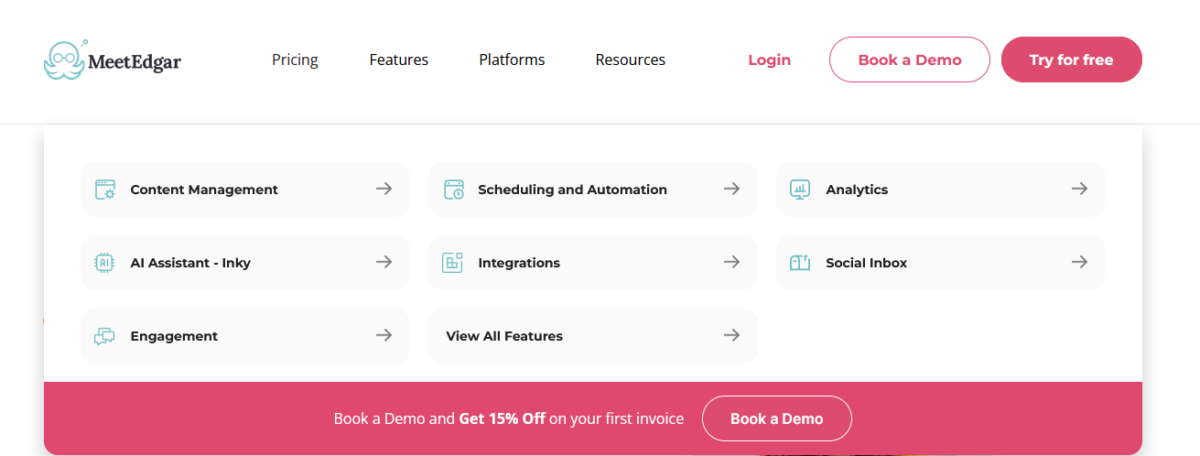Click the Scheduling and Automation calendar icon
The image size is (1200, 456).
point(453,189)
